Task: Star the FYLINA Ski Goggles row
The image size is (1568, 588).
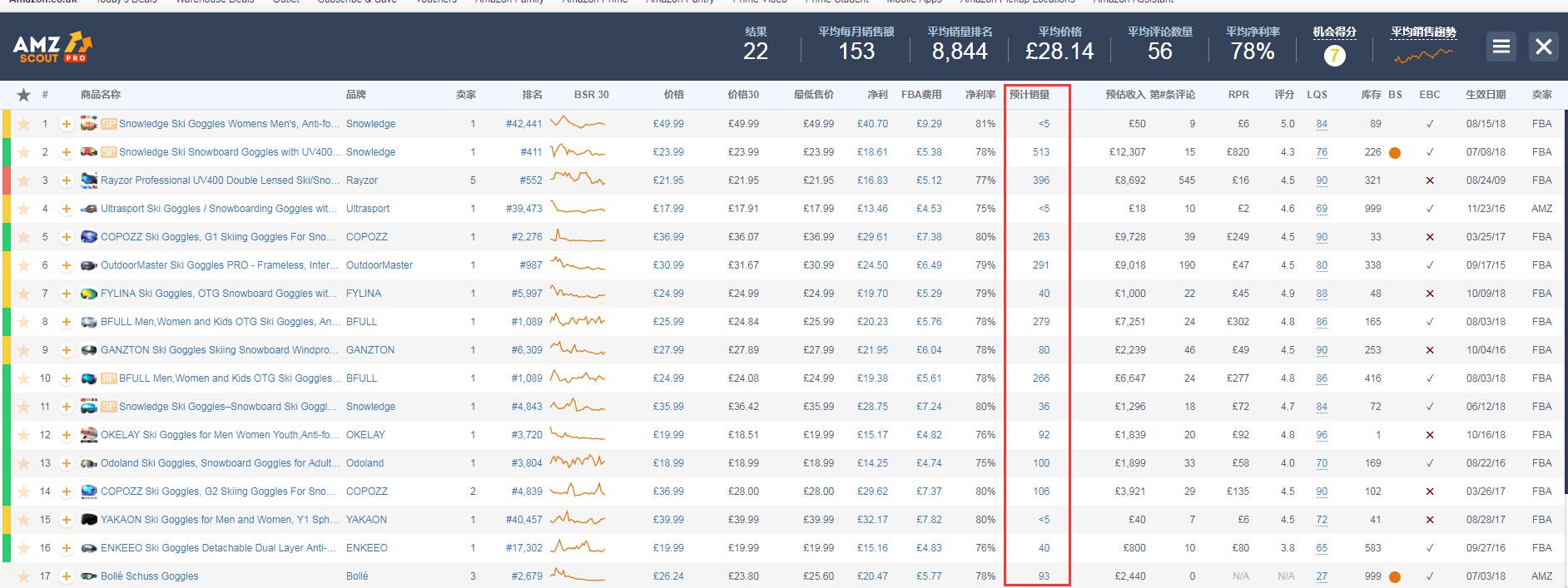Action: coord(23,294)
